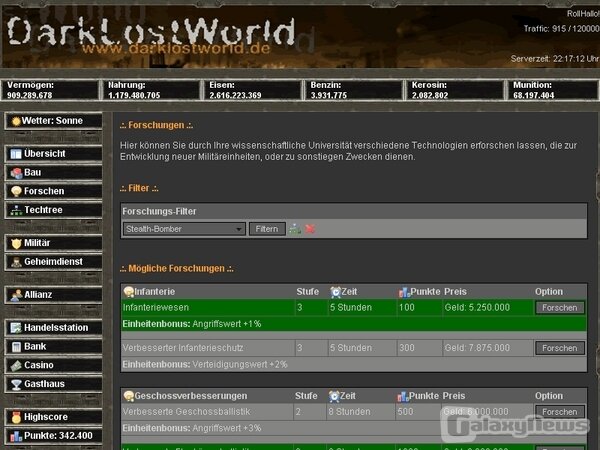Open the Bau menu item
600x450 pixels.
click(x=54, y=173)
